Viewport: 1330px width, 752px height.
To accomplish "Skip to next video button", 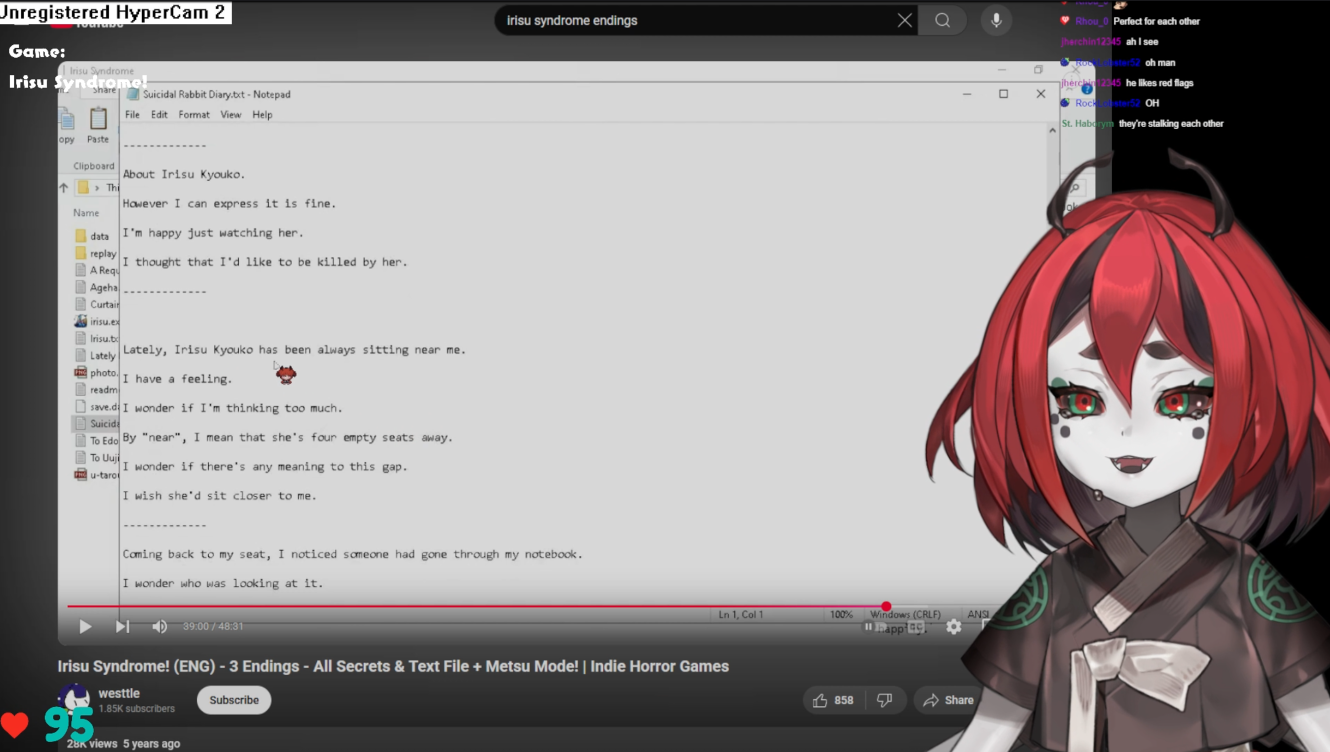I will coord(122,626).
